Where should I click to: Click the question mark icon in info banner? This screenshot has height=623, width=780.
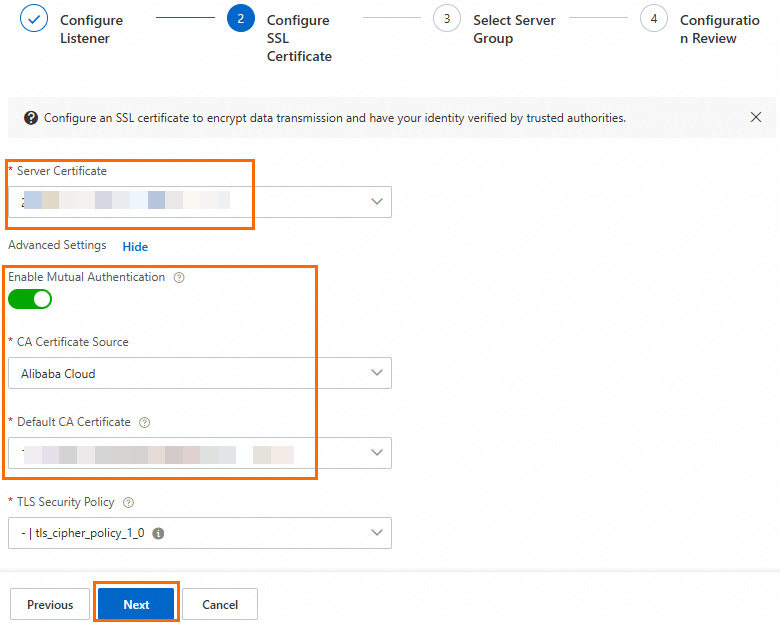click(31, 118)
